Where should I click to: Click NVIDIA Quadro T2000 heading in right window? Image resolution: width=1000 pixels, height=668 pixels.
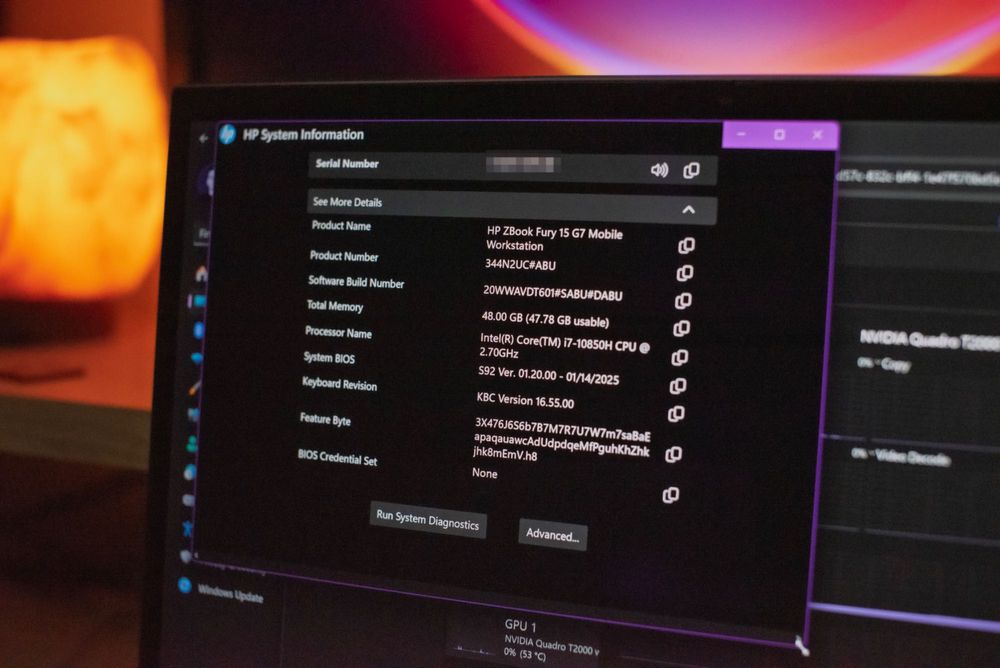929,341
